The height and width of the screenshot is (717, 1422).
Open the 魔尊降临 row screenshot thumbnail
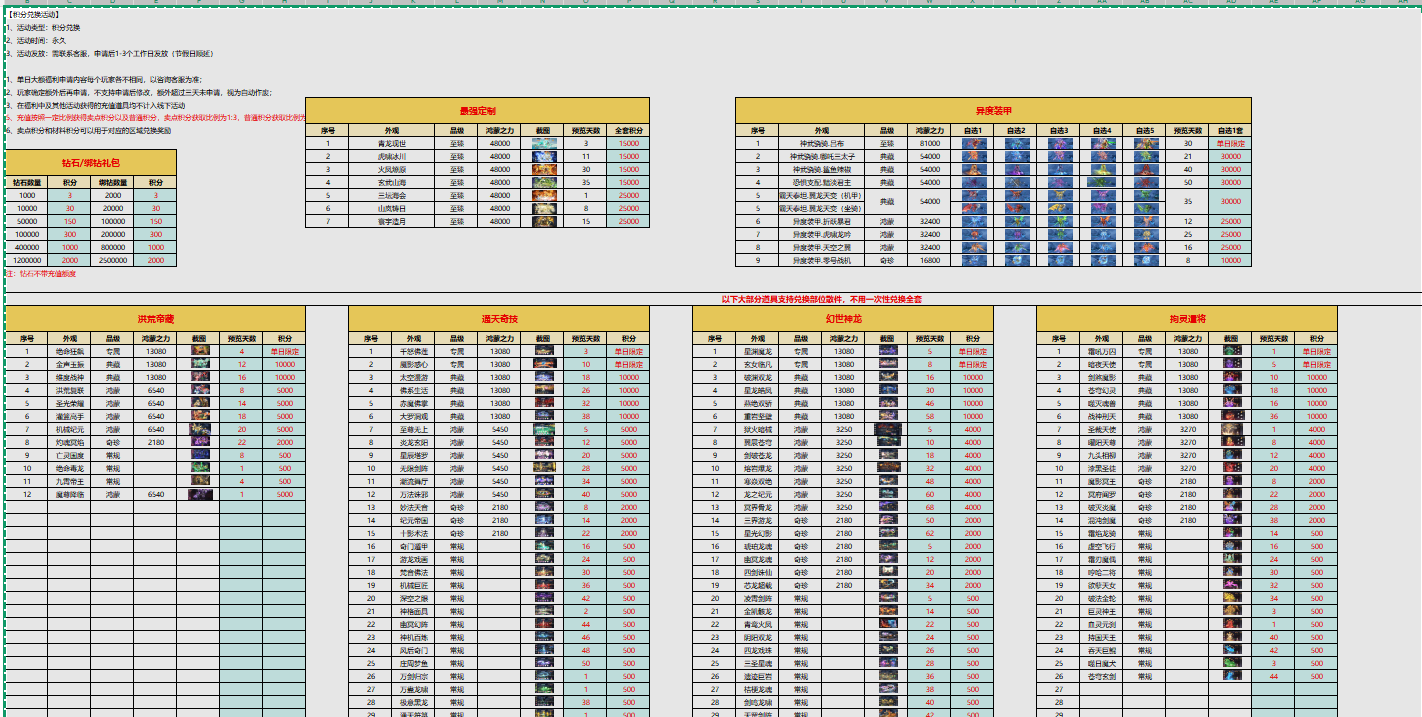point(200,494)
